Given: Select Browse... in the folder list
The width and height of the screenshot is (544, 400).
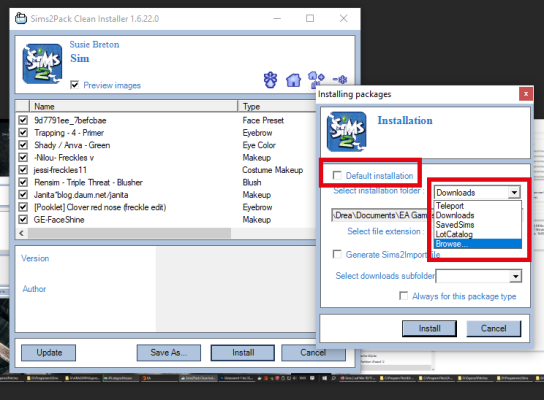Looking at the screenshot, I should pyautogui.click(x=478, y=244).
